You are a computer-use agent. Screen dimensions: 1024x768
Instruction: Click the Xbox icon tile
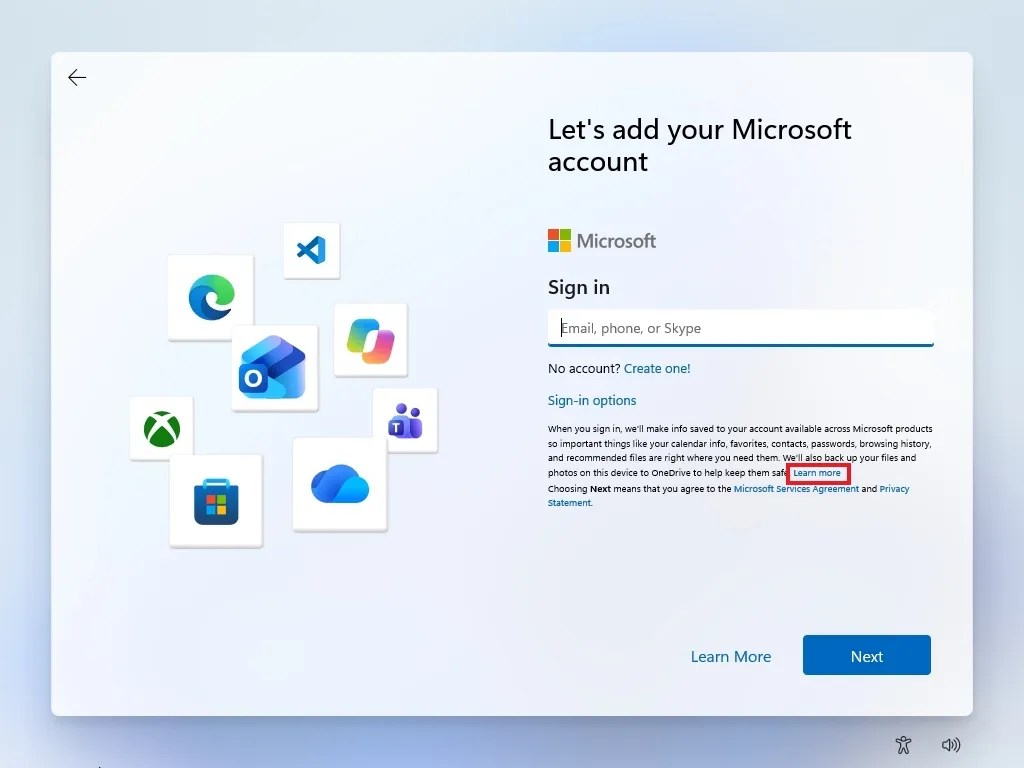click(x=161, y=428)
